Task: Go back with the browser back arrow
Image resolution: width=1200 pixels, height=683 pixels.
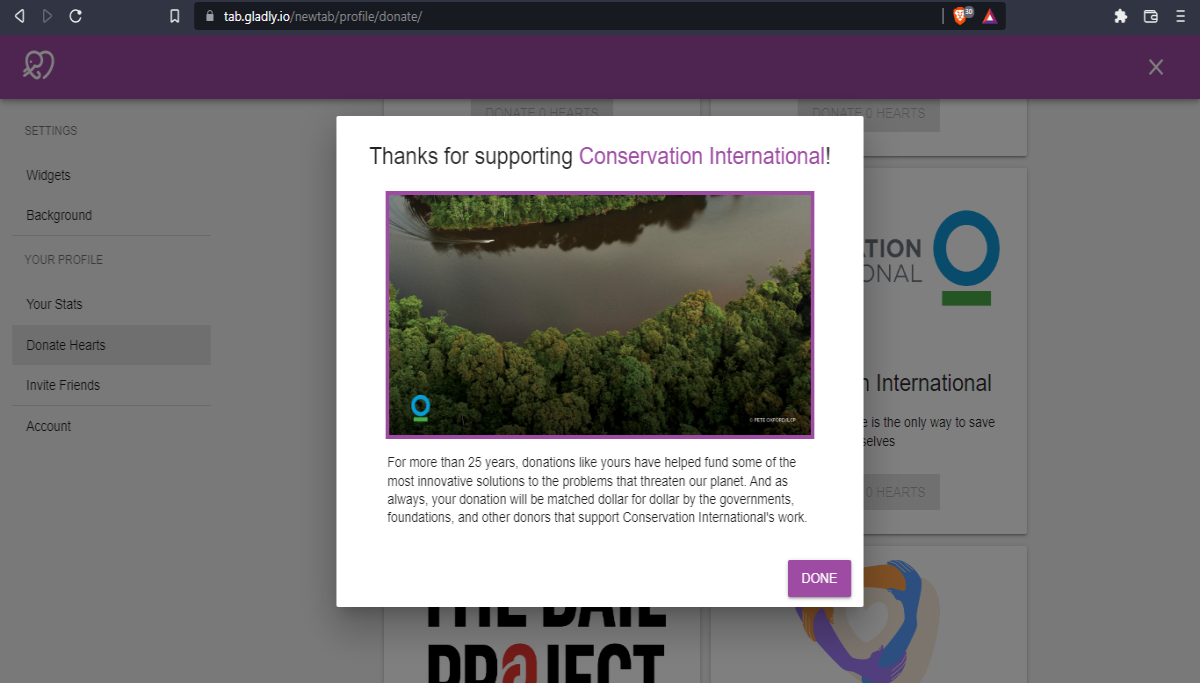Action: tap(19, 16)
